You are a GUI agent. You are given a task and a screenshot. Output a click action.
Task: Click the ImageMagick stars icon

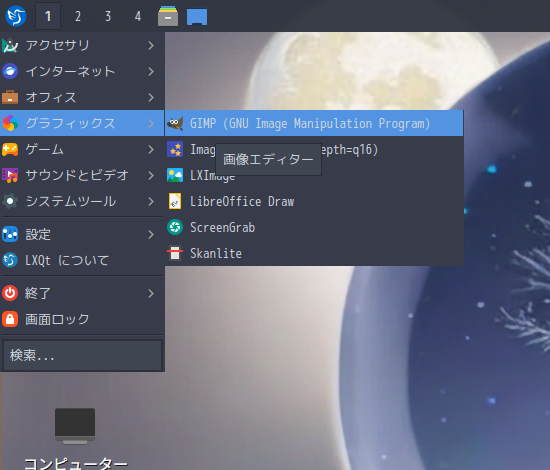coord(175,149)
